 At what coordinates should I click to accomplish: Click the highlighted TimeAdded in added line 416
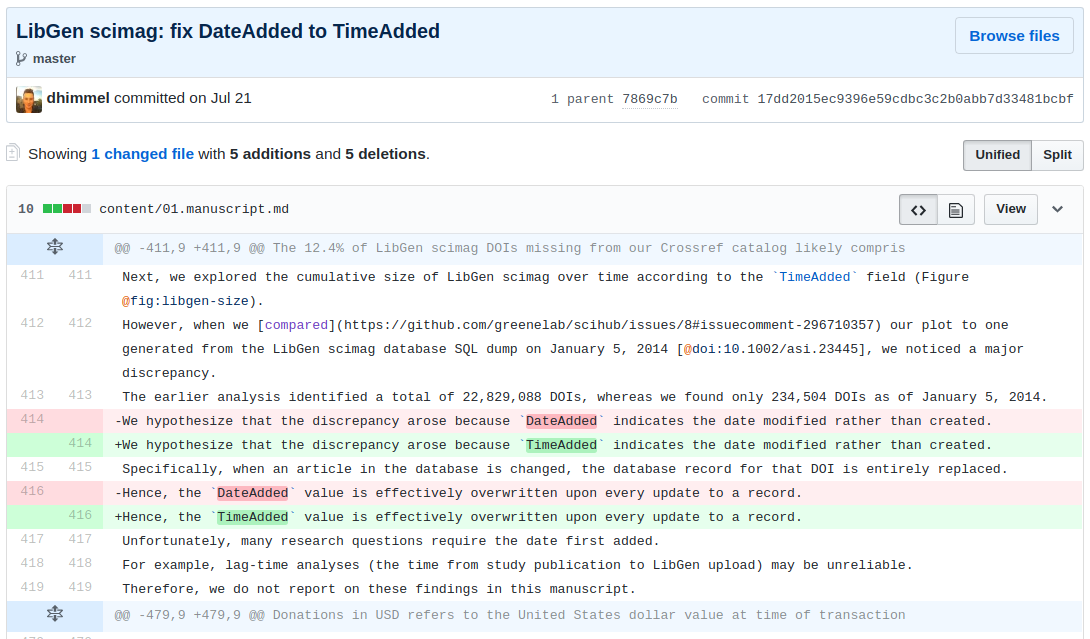253,517
